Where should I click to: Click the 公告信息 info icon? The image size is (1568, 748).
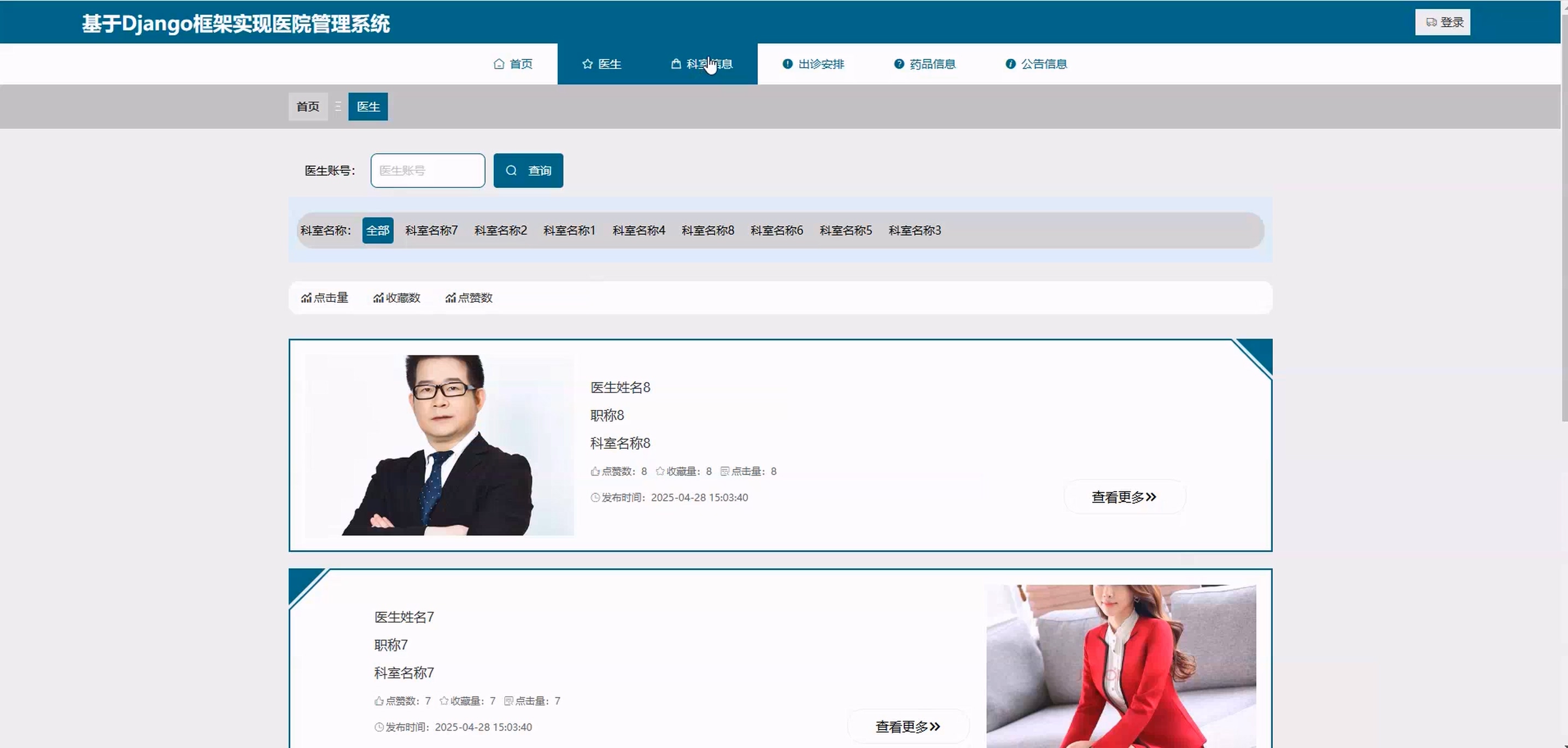pos(1010,64)
